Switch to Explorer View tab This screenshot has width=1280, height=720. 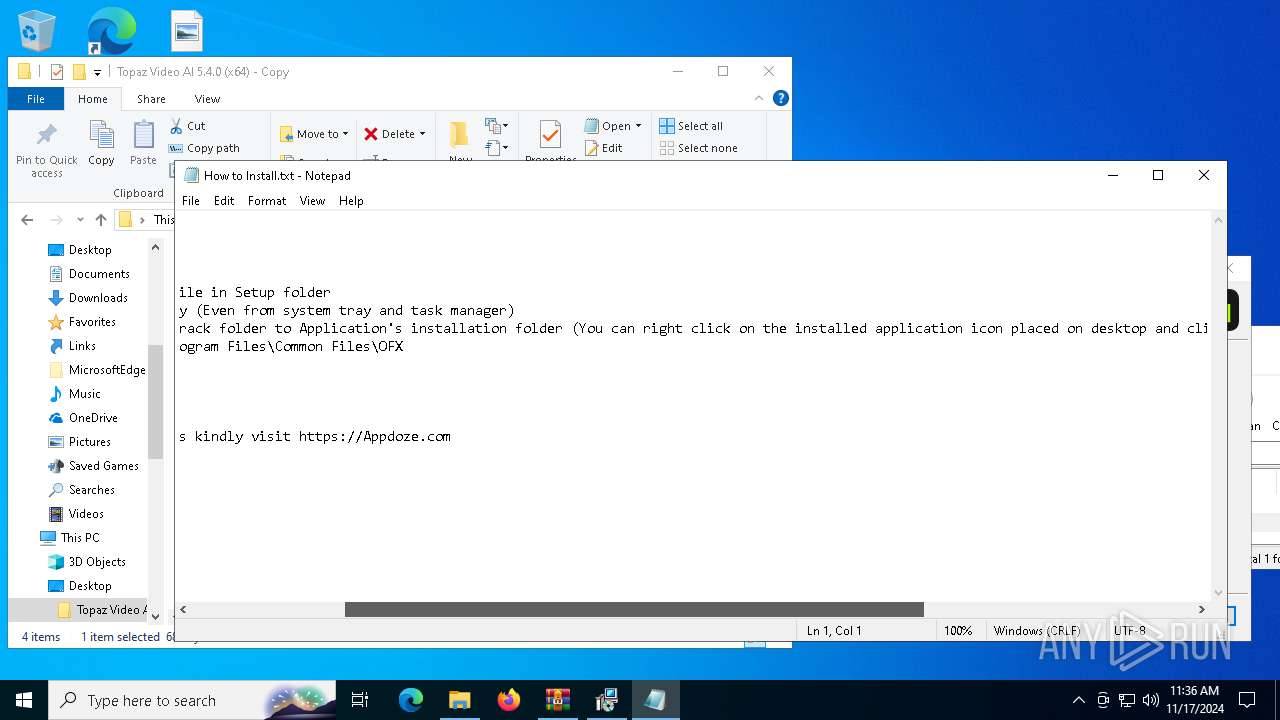tap(207, 99)
